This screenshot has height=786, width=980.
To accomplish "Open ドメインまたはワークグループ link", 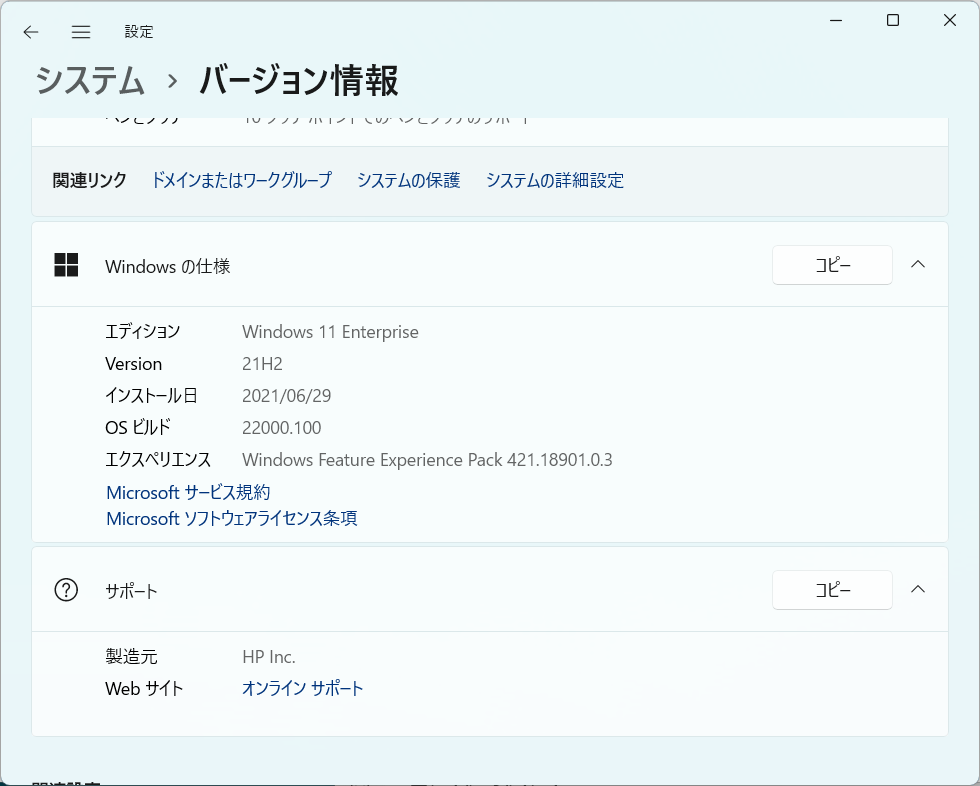I will click(x=242, y=181).
